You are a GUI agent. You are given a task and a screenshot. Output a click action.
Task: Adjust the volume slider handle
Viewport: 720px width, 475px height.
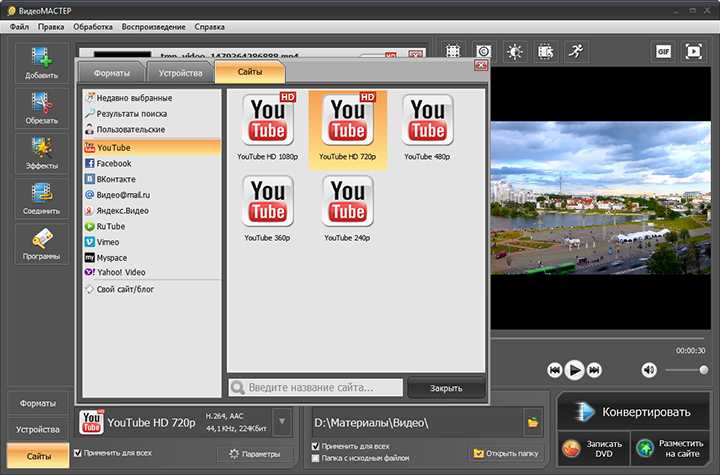pyautogui.click(x=703, y=370)
